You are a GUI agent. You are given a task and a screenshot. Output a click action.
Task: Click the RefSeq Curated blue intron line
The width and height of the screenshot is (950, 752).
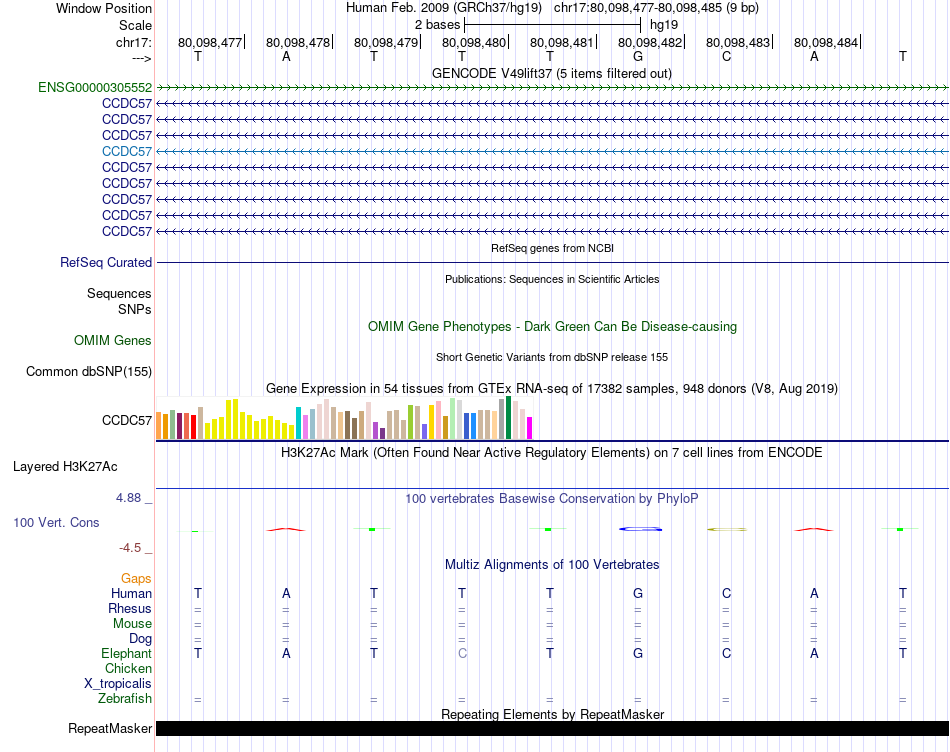pos(552,262)
